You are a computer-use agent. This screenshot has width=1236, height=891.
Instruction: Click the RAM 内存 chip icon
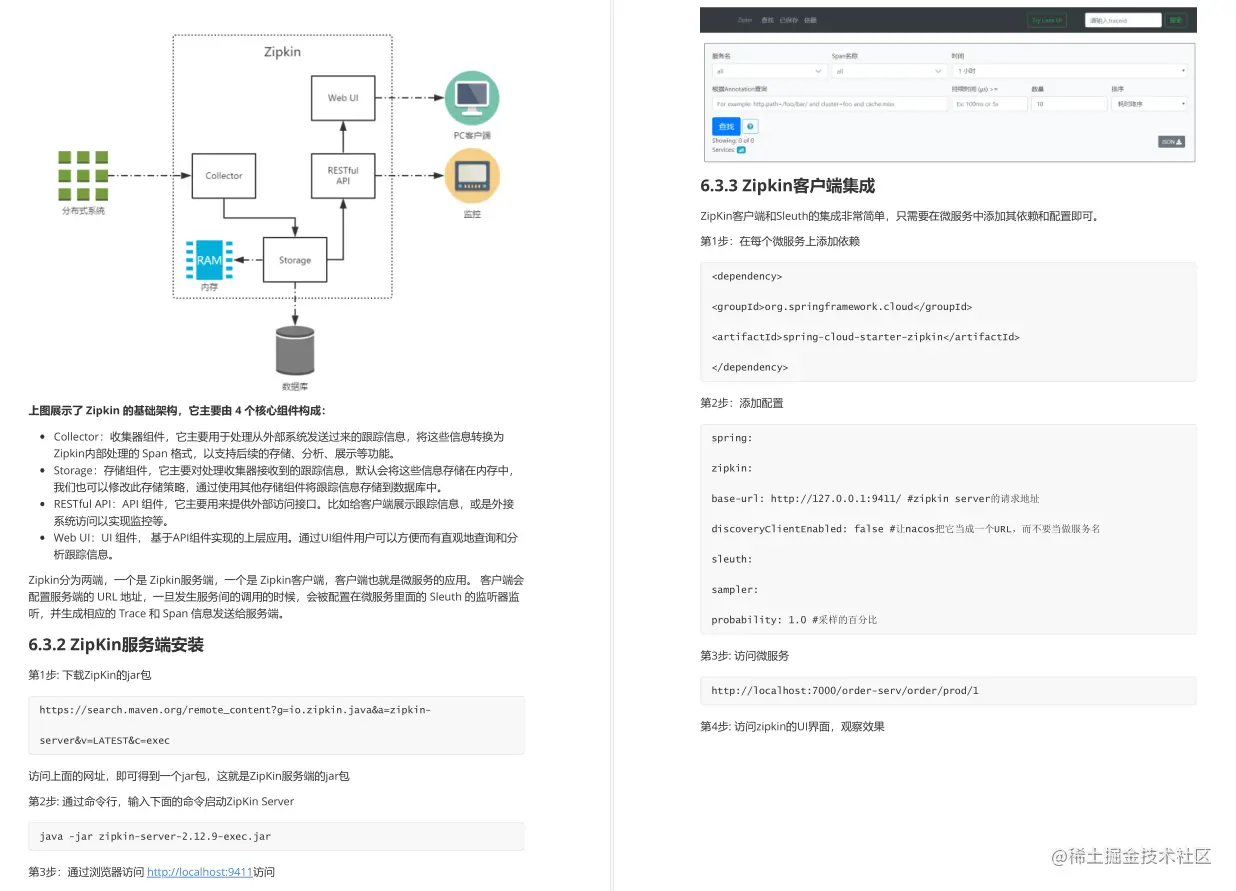click(x=209, y=260)
